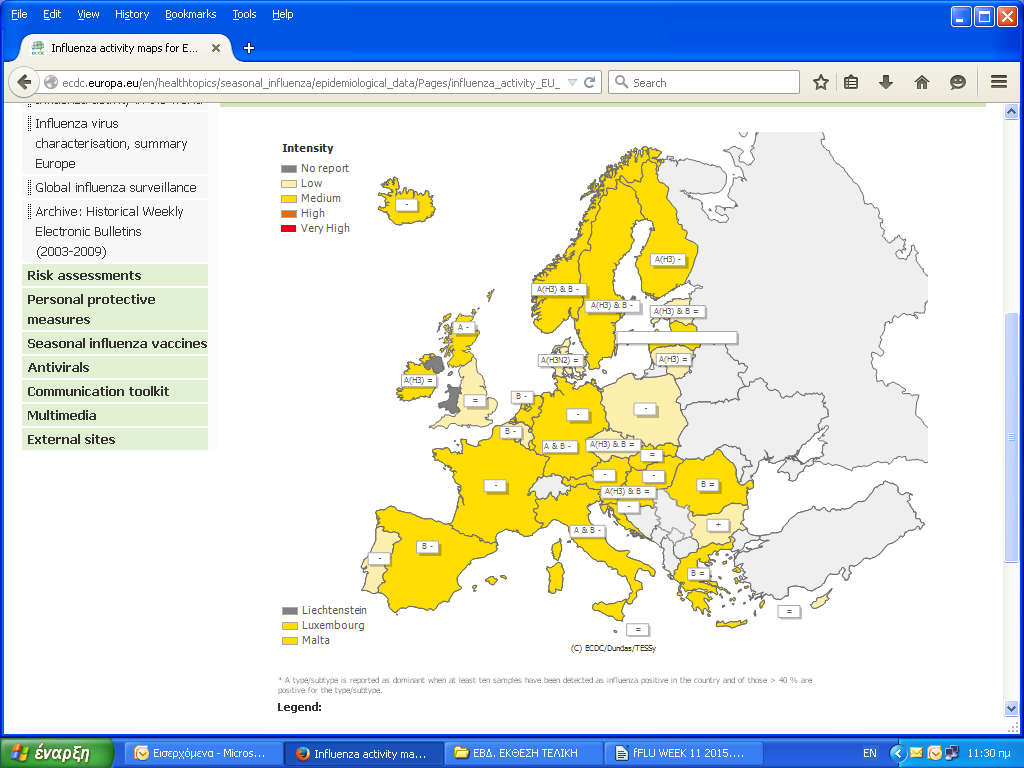Image resolution: width=1024 pixels, height=768 pixels.
Task: Click the Luxembourg legend swatch
Action: point(290,626)
